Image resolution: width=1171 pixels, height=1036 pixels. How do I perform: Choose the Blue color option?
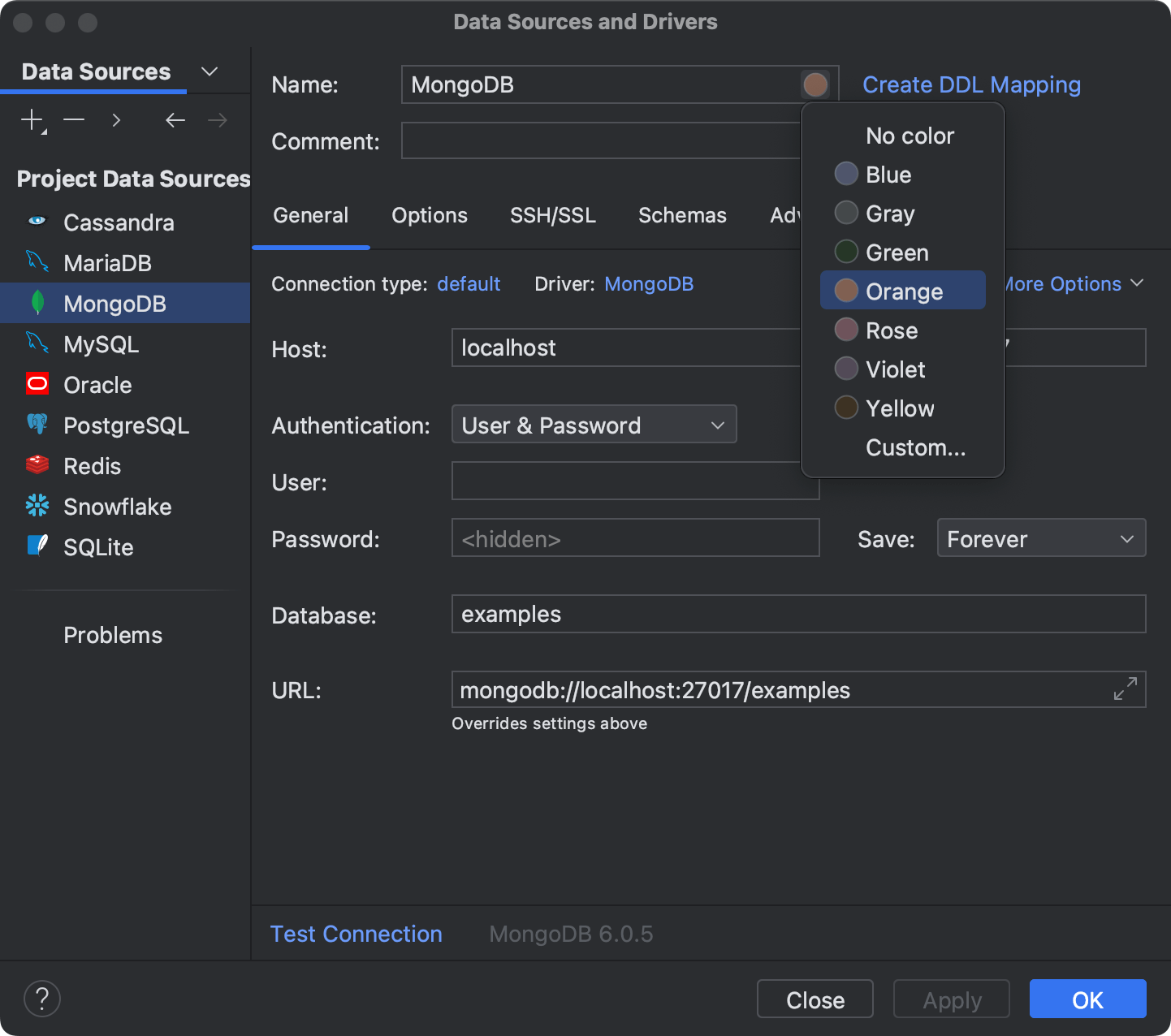[x=888, y=174]
